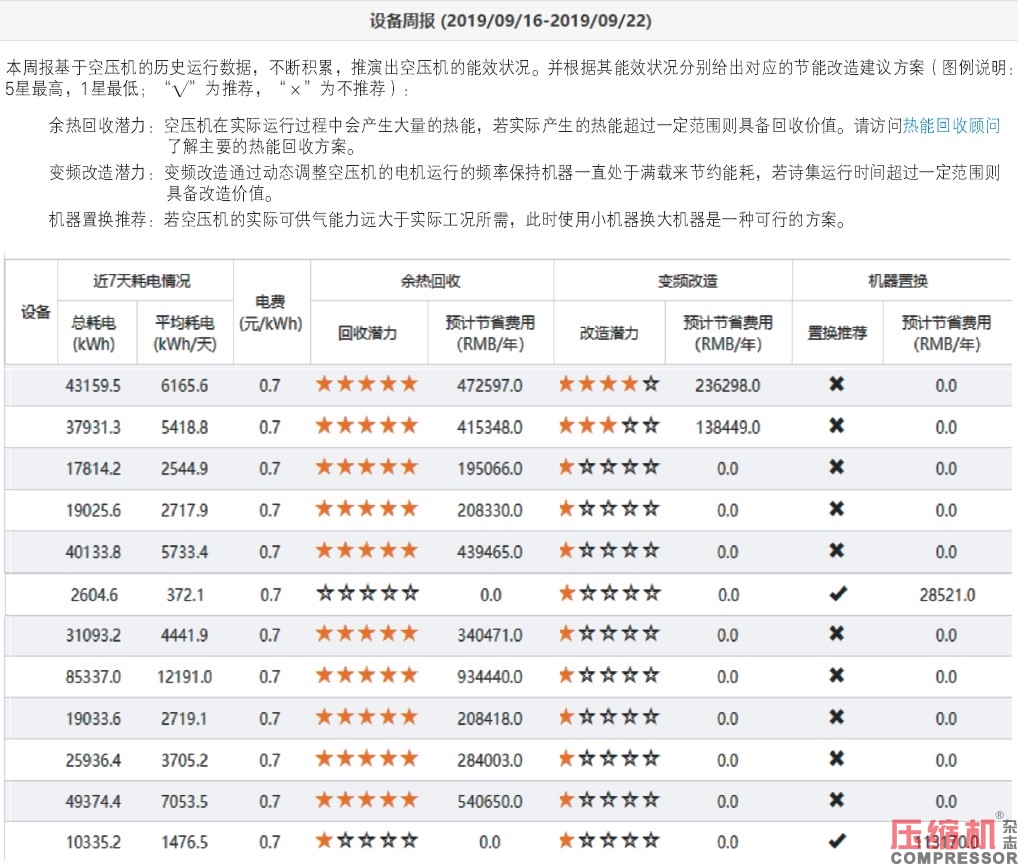The width and height of the screenshot is (1018, 864).
Task: Click recovery stars in row 17814.2
Action: point(367,467)
